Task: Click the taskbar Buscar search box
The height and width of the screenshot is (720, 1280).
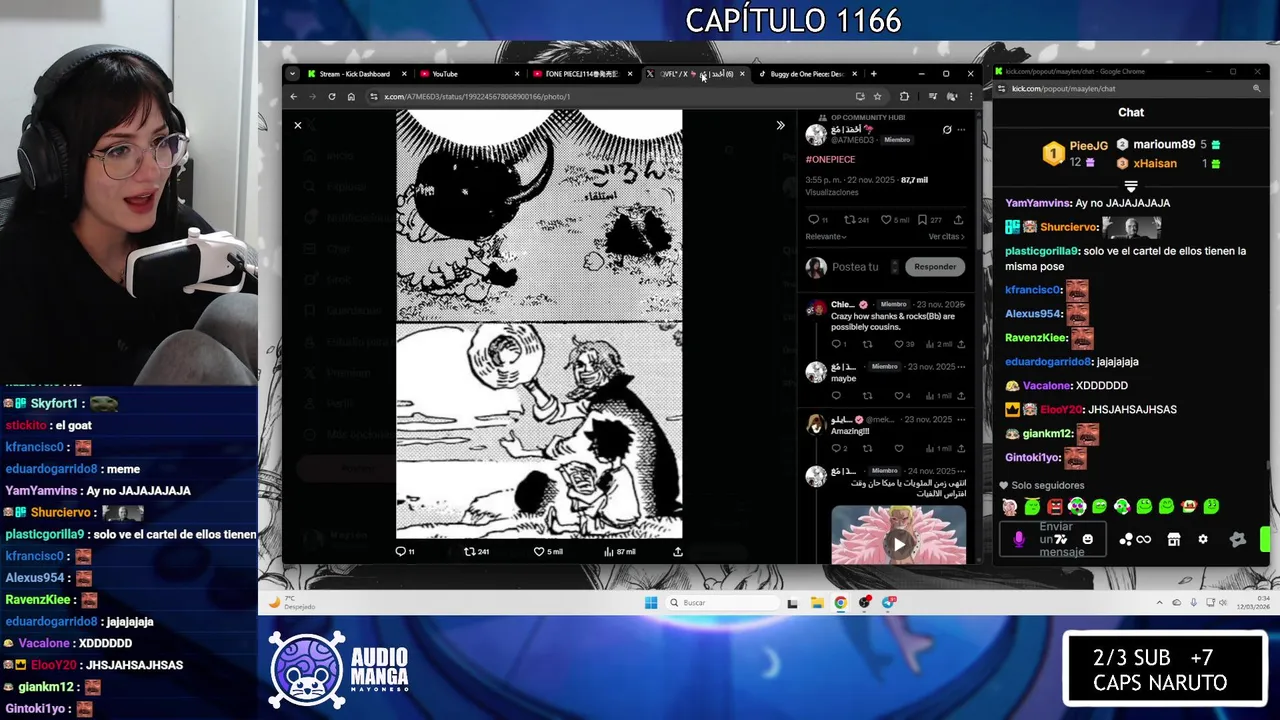Action: tap(723, 602)
